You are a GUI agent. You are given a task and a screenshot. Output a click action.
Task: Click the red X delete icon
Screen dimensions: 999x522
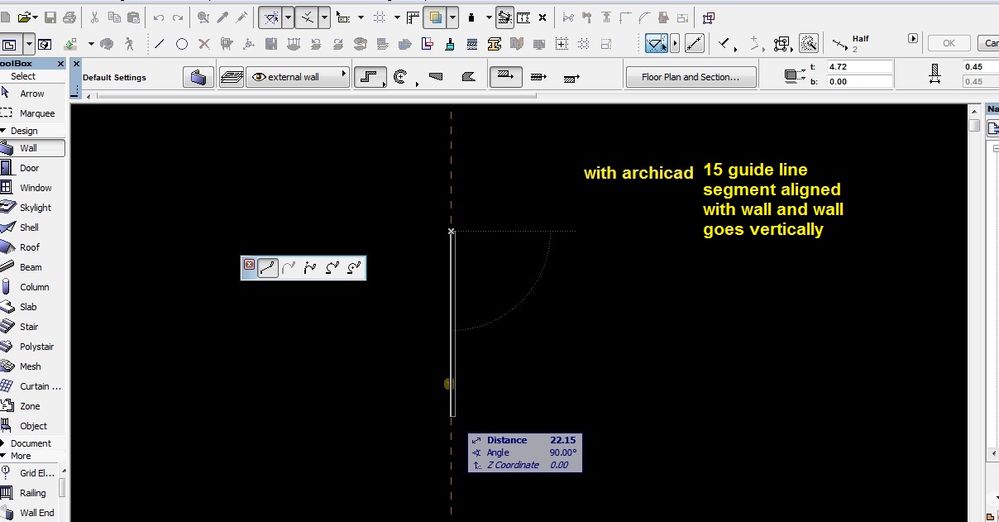point(204,44)
